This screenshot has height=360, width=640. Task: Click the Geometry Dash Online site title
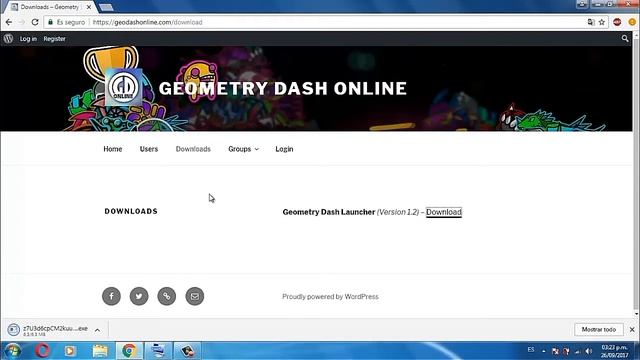(282, 89)
